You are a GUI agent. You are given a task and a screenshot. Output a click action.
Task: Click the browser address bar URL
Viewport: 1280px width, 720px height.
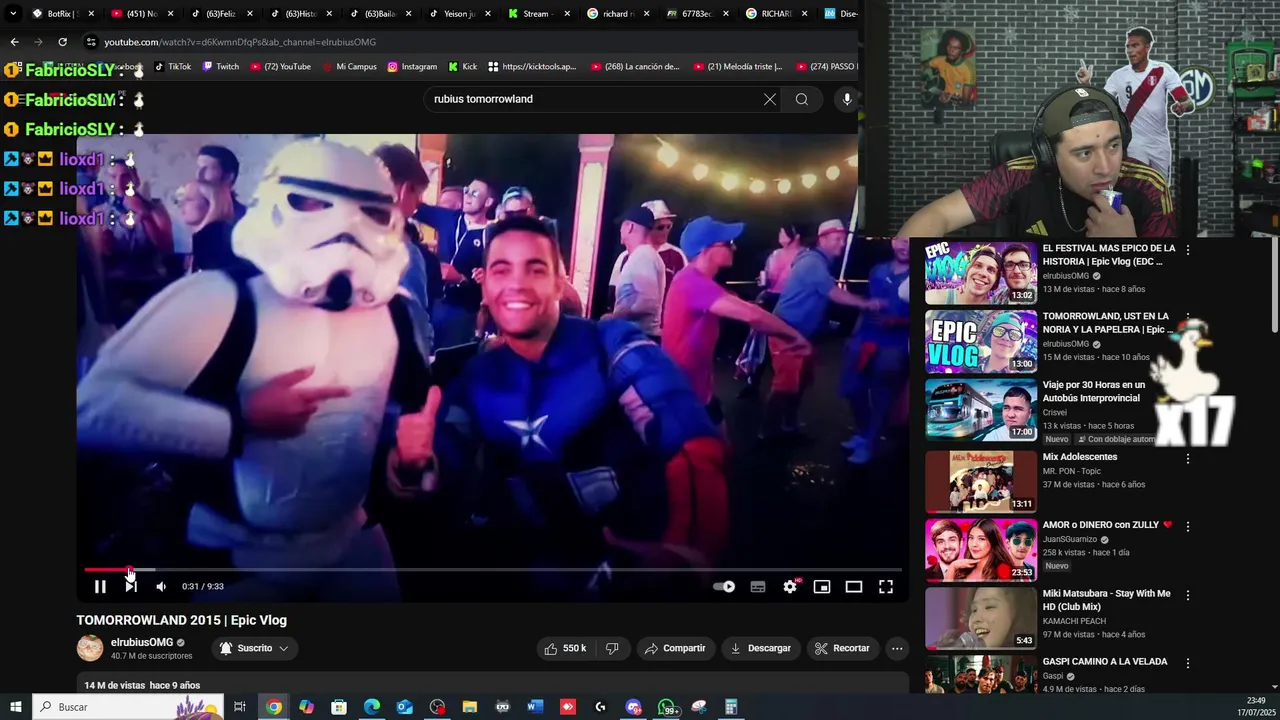(240, 42)
